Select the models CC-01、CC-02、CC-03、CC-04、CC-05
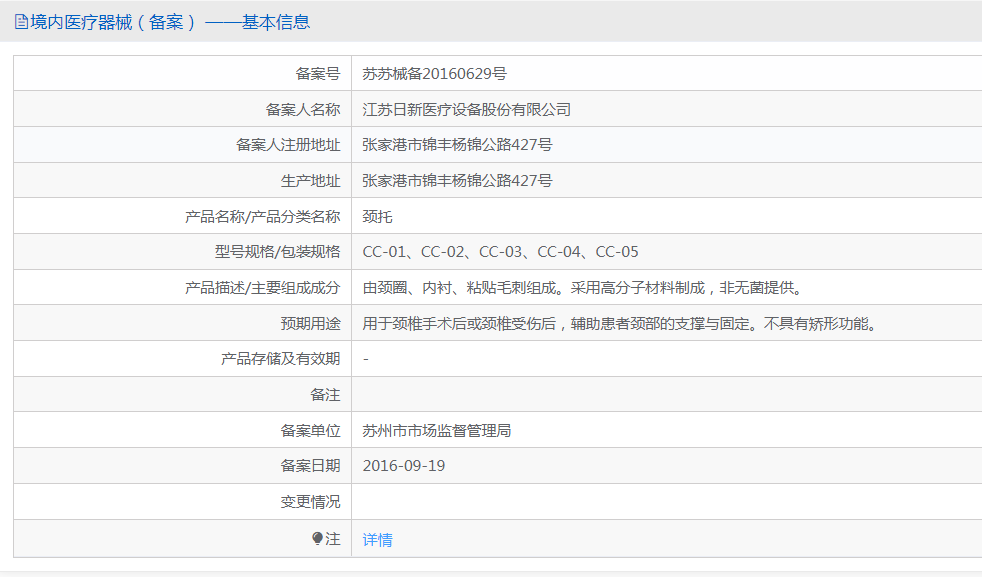982x577 pixels. coord(500,252)
